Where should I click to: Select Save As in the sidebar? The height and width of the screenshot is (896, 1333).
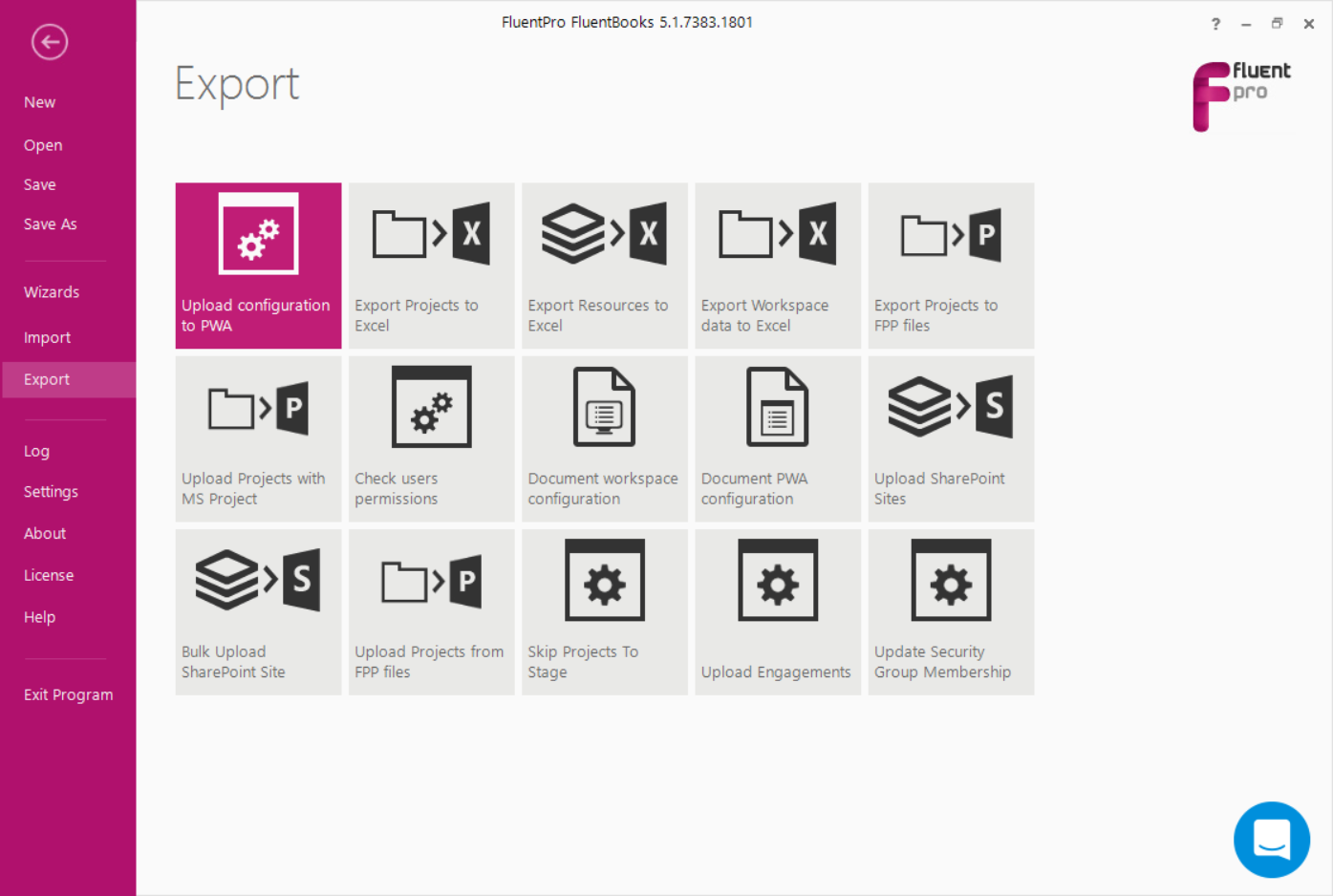[x=51, y=224]
